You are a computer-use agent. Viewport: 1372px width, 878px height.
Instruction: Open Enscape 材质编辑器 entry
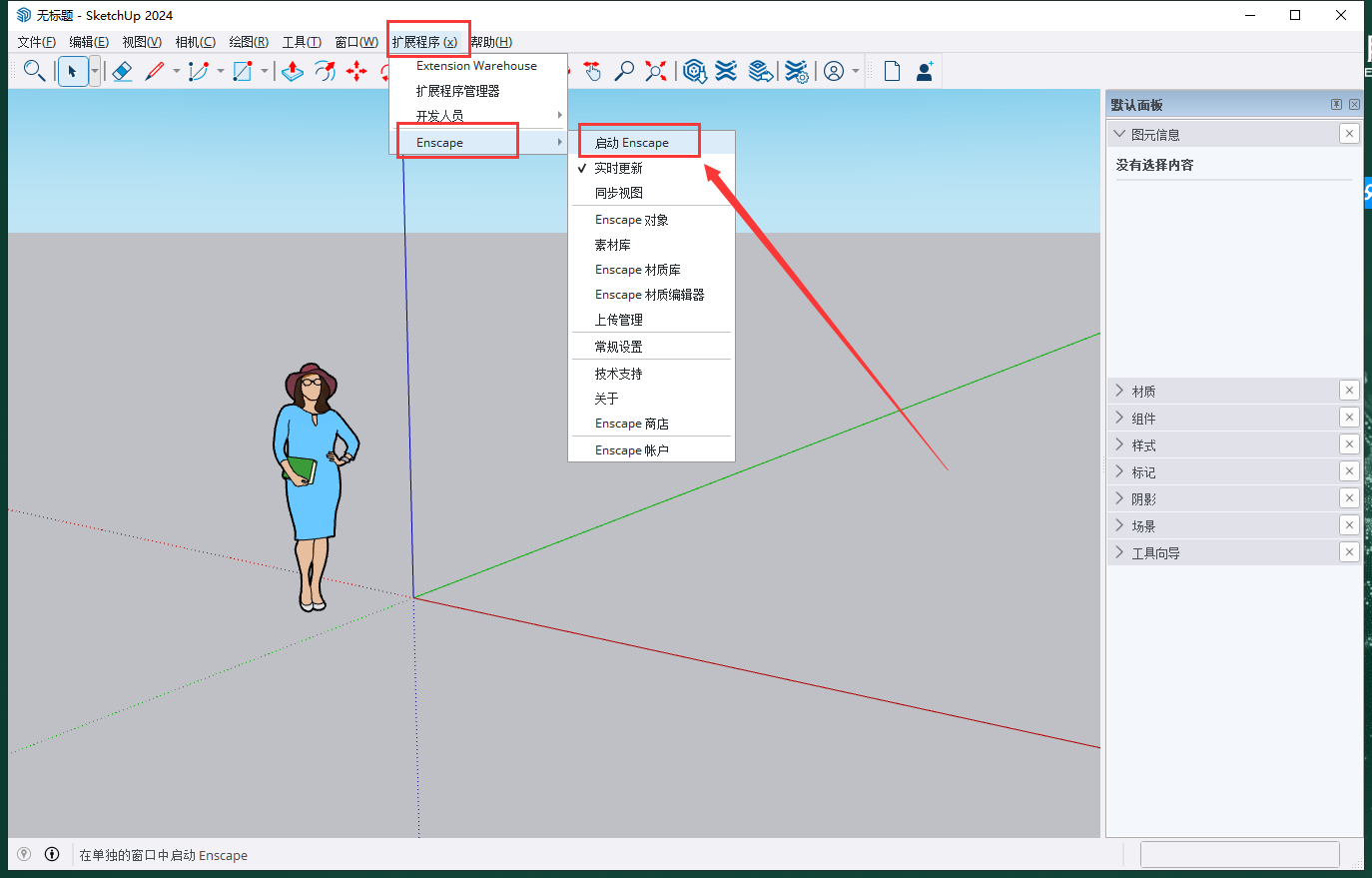coord(651,295)
